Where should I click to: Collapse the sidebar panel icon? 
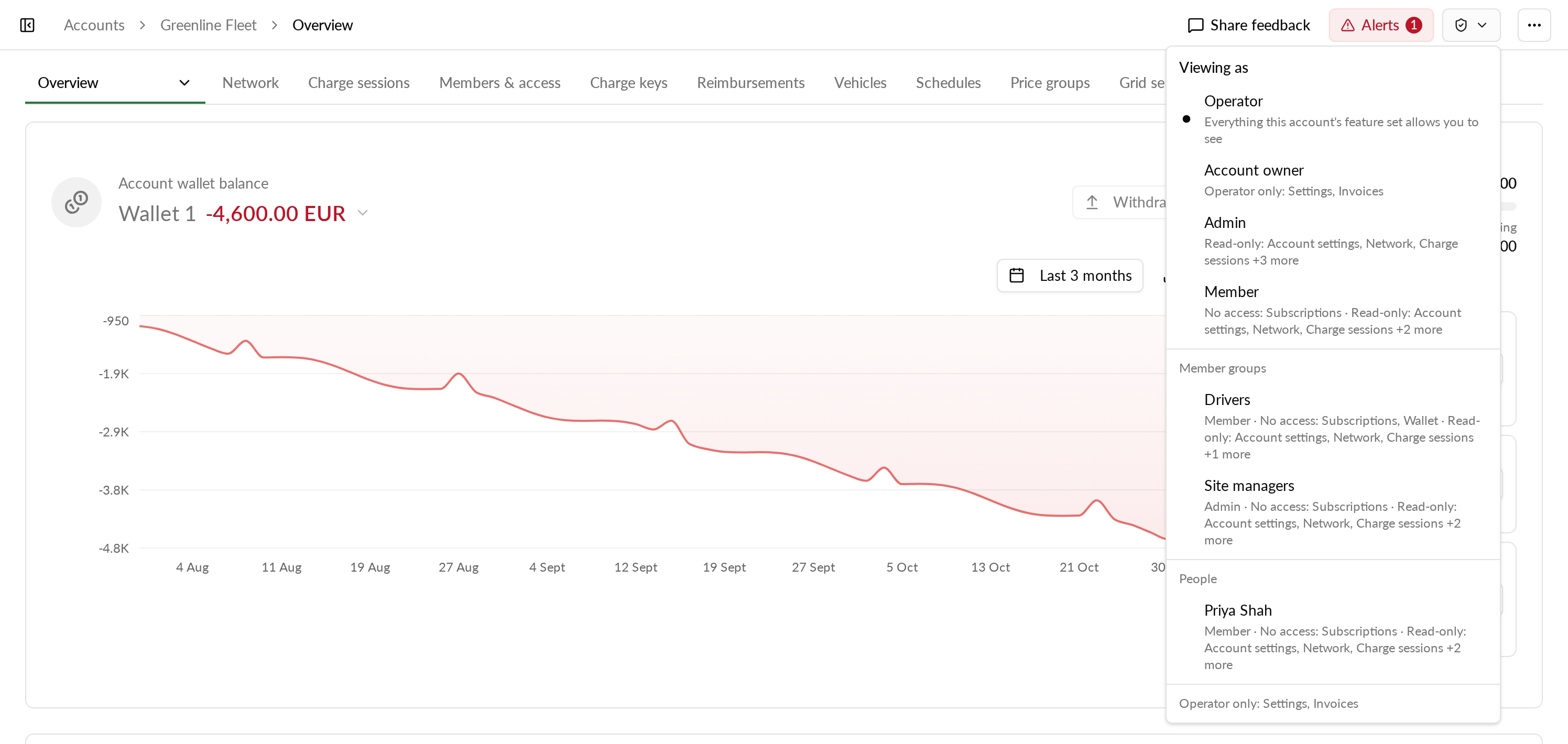(x=27, y=25)
